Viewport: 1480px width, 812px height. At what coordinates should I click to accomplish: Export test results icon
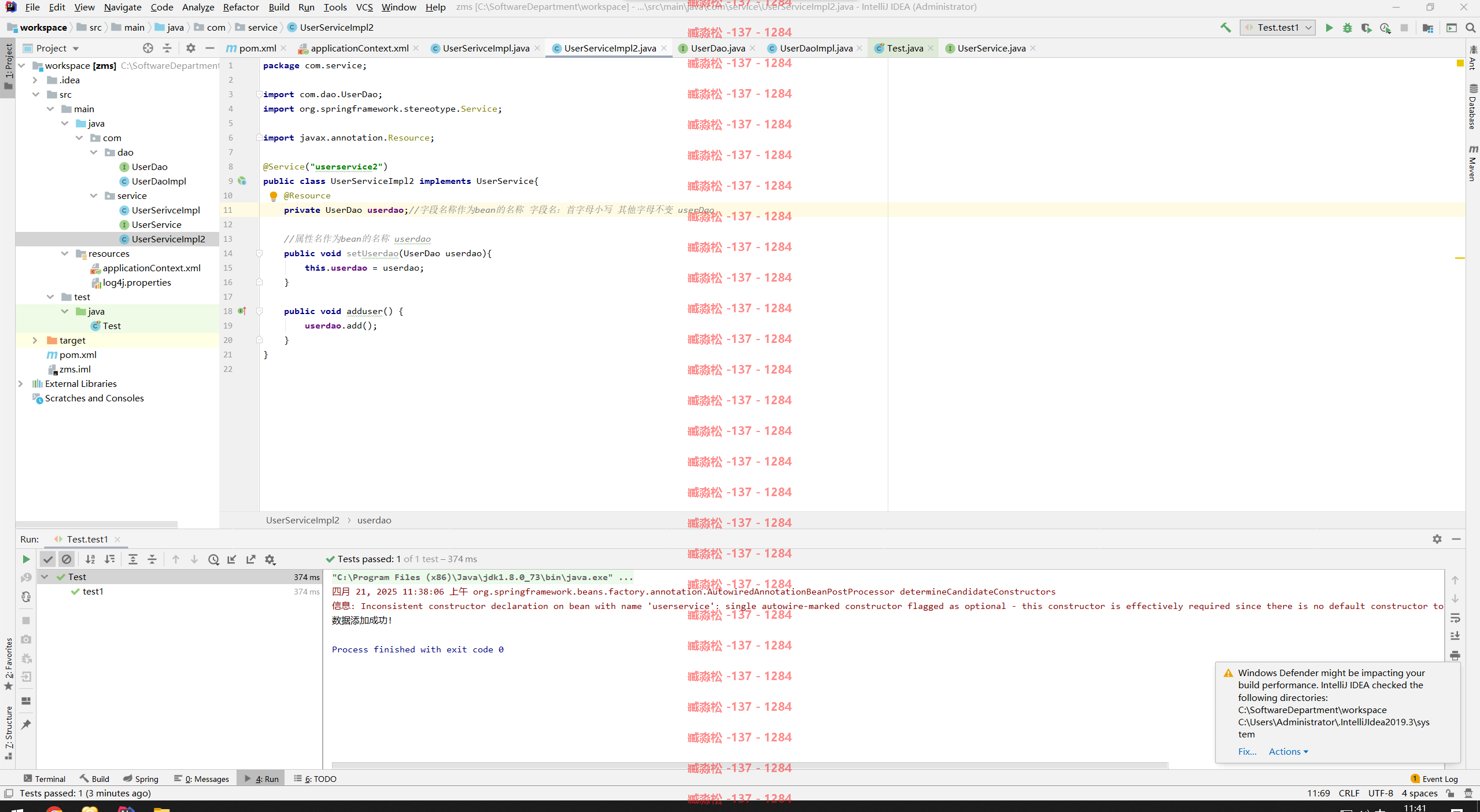coord(251,559)
